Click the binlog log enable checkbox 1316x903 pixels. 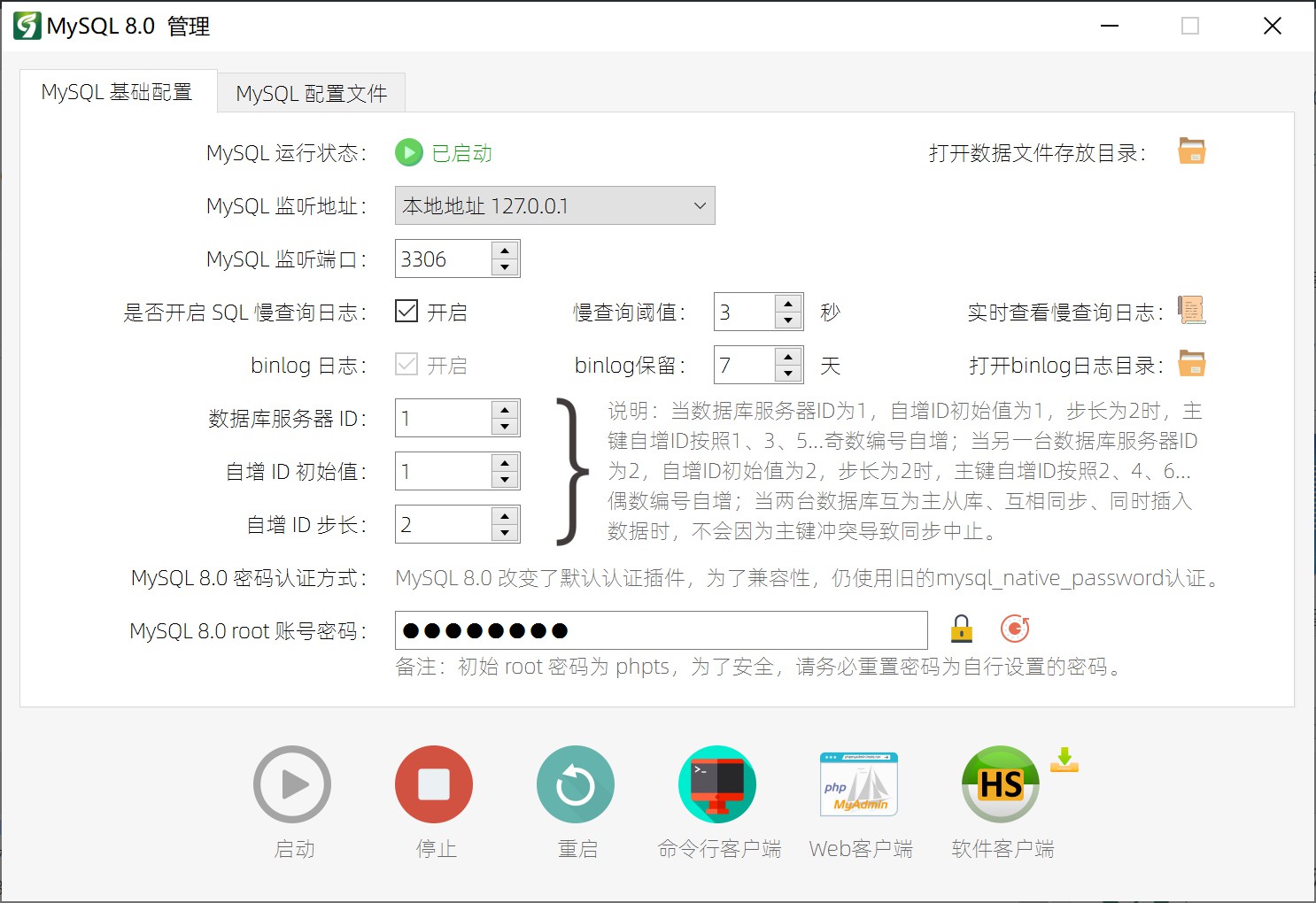[406, 365]
